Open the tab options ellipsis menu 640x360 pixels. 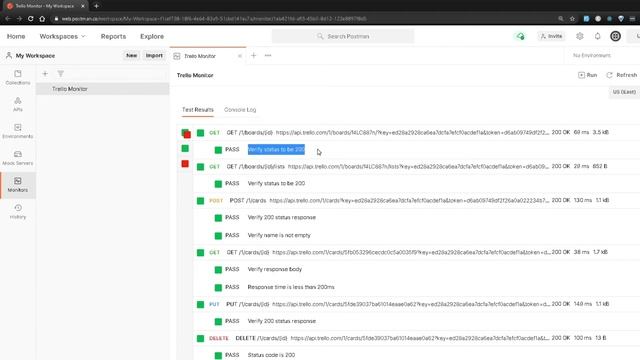point(268,56)
